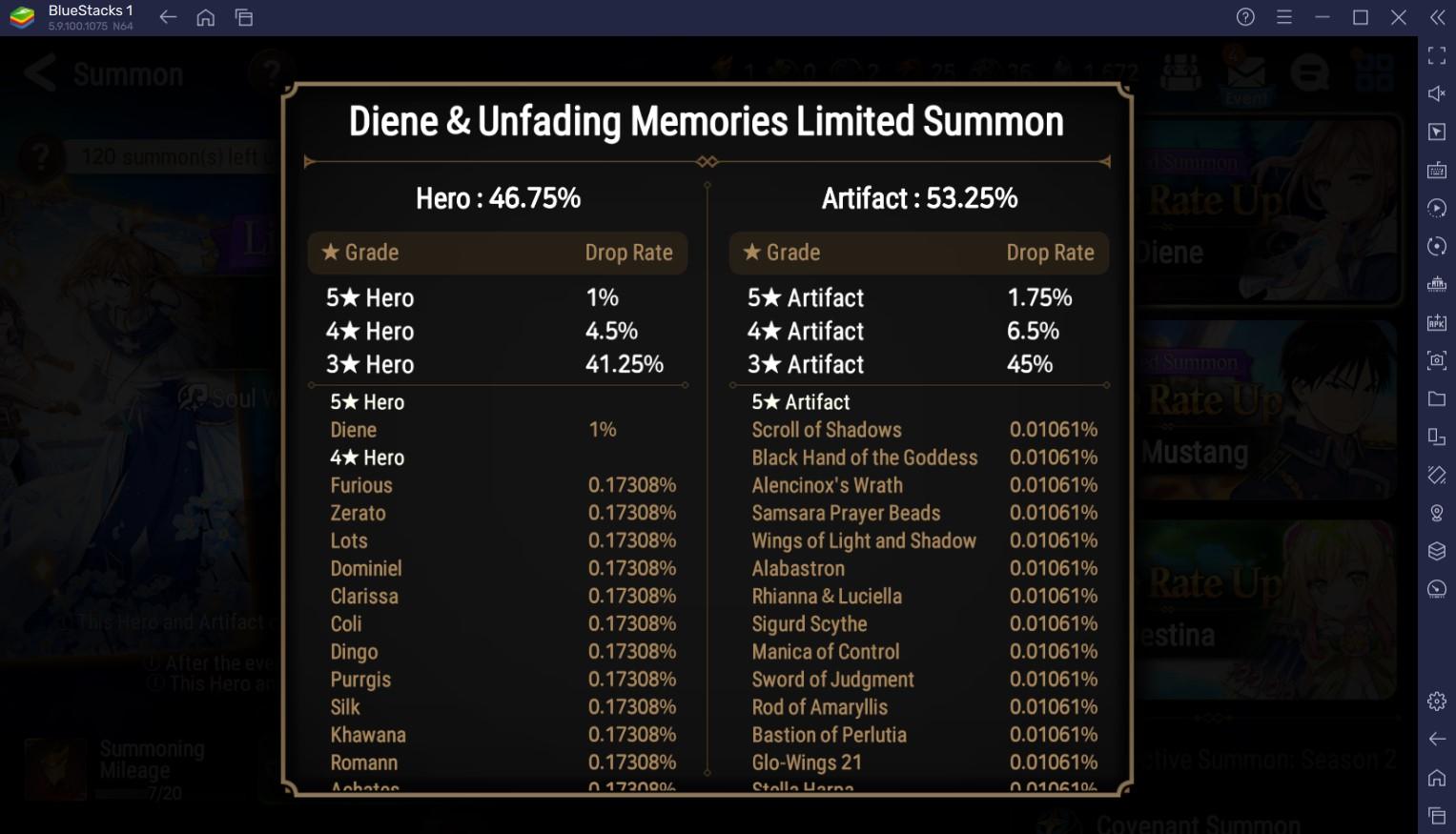Click the Summon back chevron
Viewport: 1456px width, 834px height.
[39, 73]
